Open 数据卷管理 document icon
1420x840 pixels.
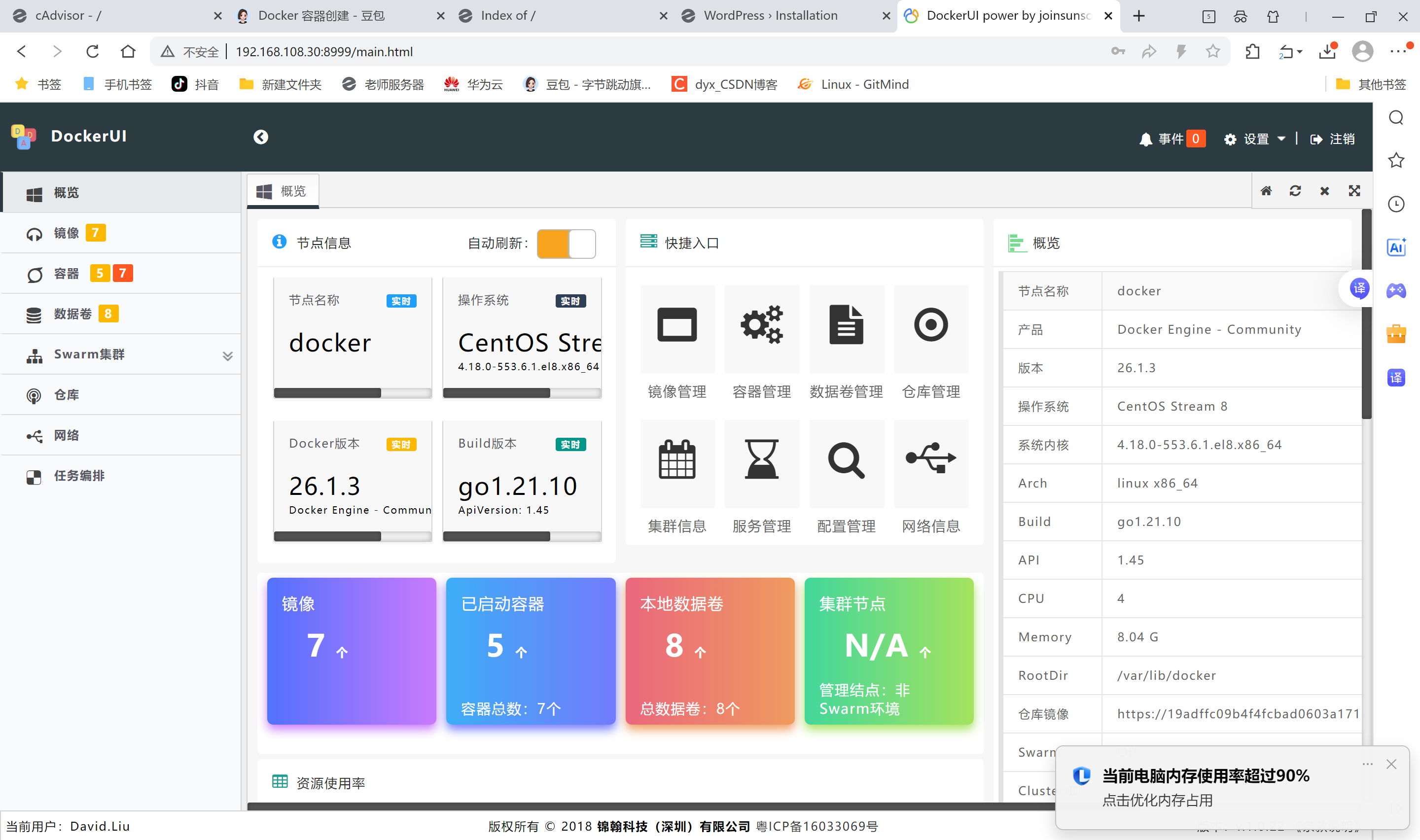coord(846,325)
